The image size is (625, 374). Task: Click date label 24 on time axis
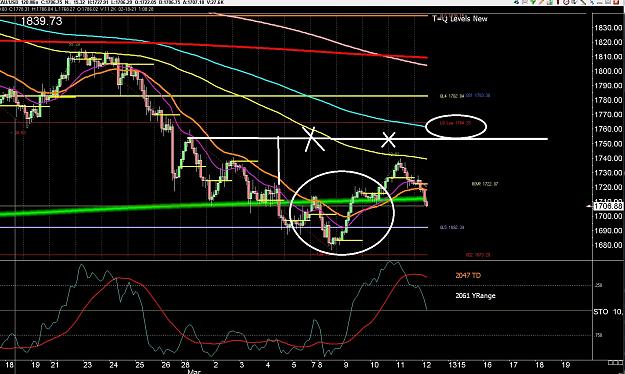click(114, 365)
